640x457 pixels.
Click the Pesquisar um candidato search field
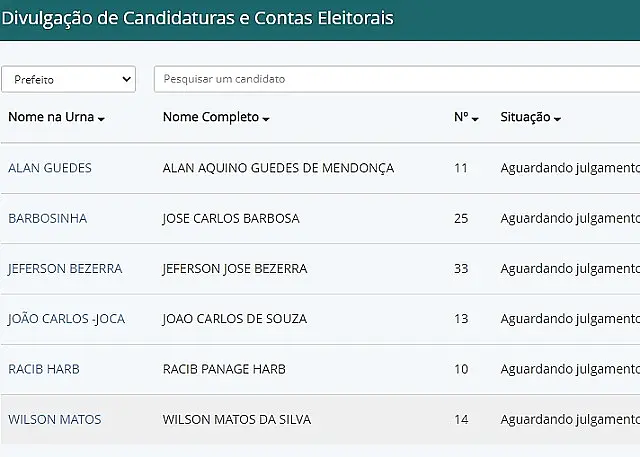pos(397,79)
